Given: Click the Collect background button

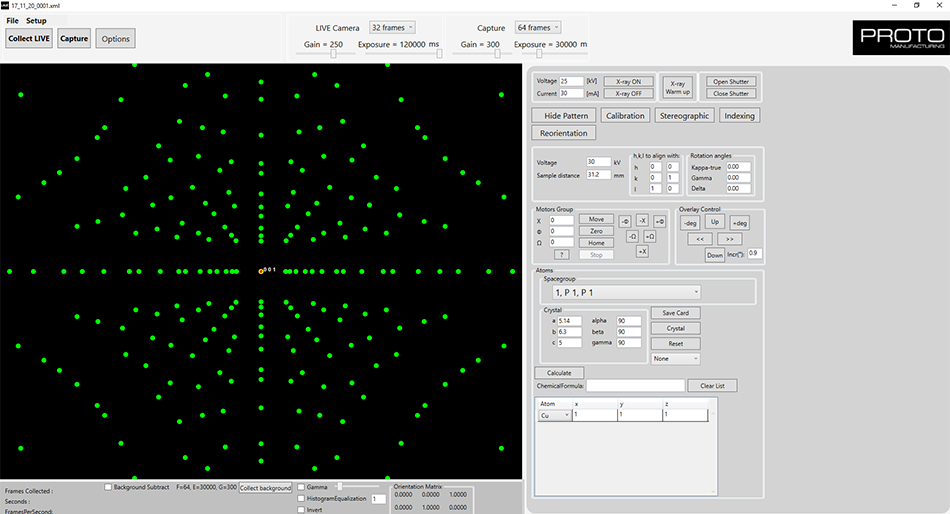Looking at the screenshot, I should (x=265, y=487).
